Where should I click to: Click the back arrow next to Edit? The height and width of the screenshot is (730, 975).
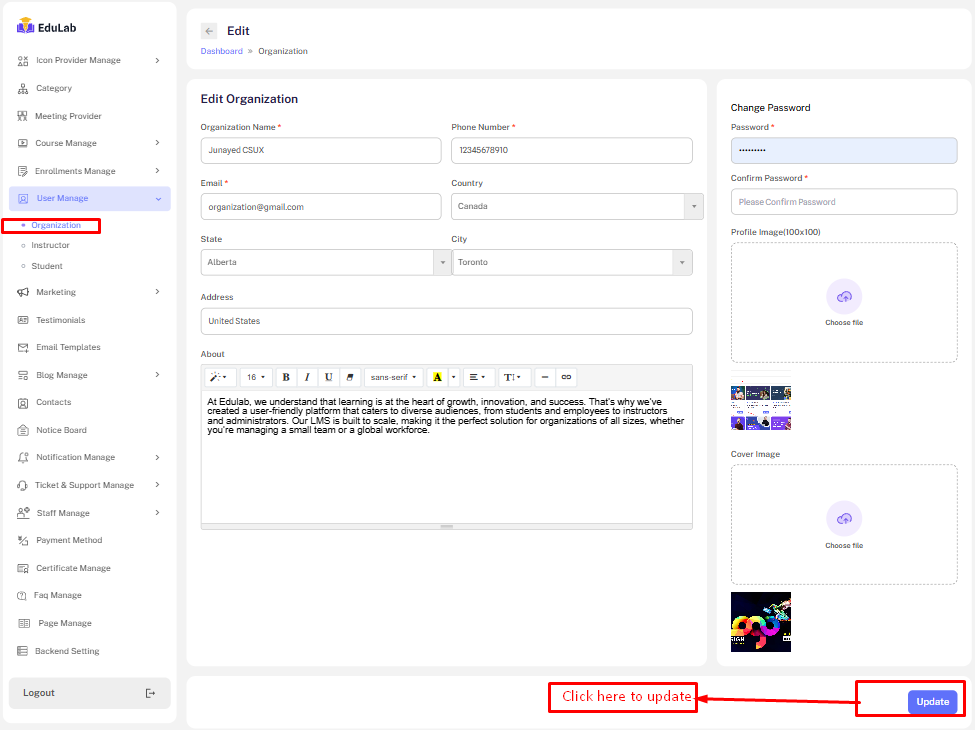click(209, 31)
